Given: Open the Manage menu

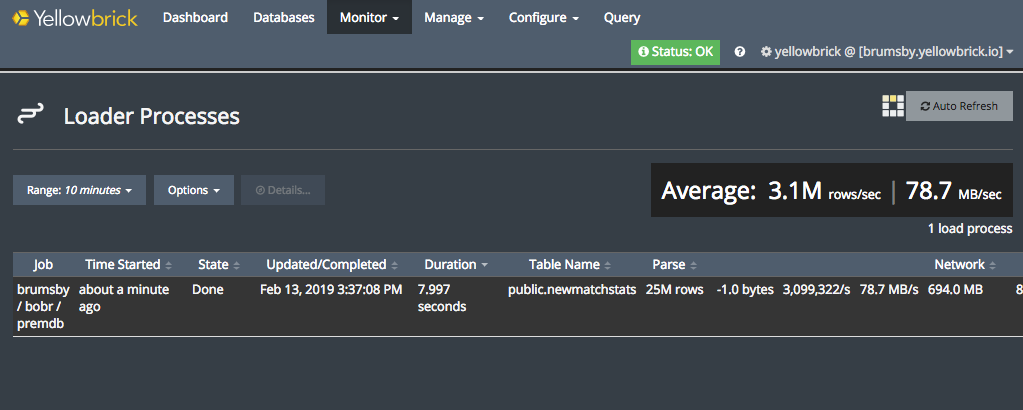Looking at the screenshot, I should pyautogui.click(x=453, y=17).
